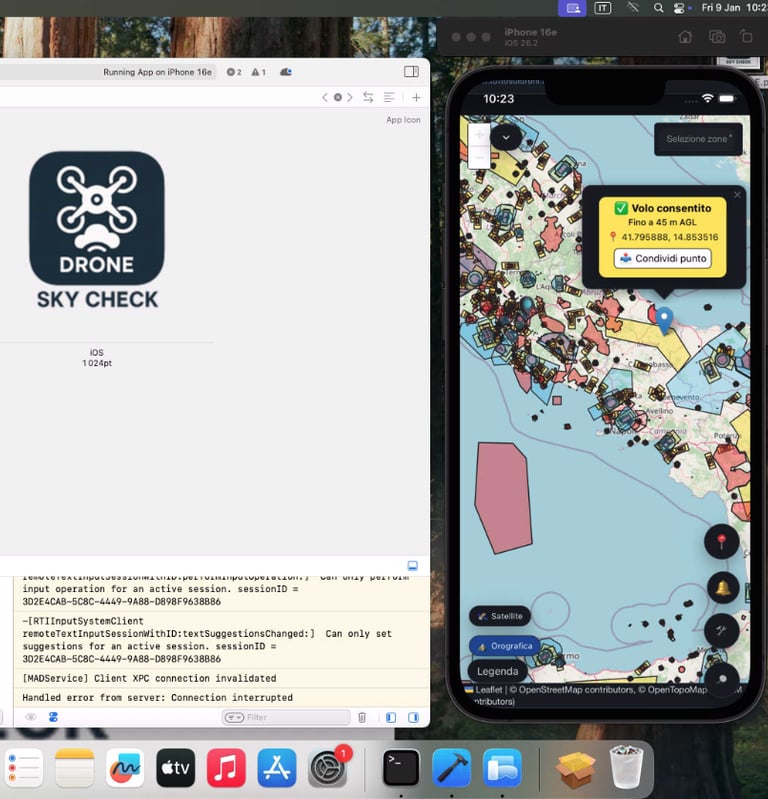This screenshot has height=799, width=768.
Task: Go to previous issue chevron
Action: pos(325,97)
